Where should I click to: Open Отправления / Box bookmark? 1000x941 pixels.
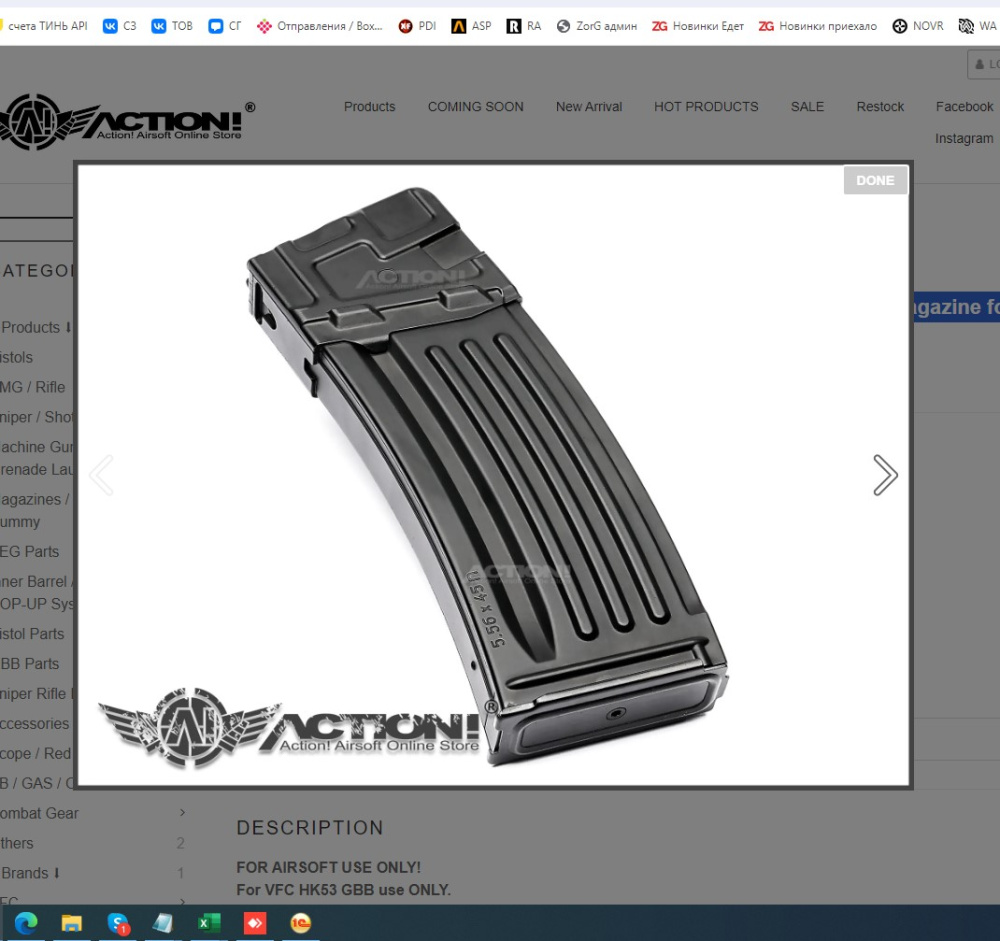coord(320,26)
